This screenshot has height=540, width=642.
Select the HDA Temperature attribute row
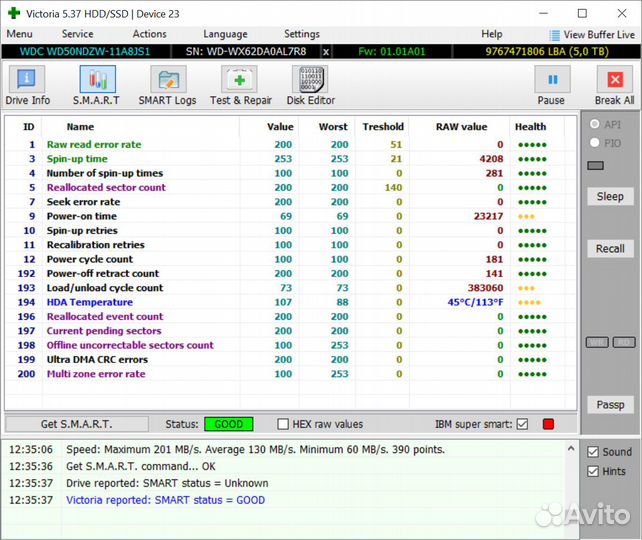tap(90, 302)
